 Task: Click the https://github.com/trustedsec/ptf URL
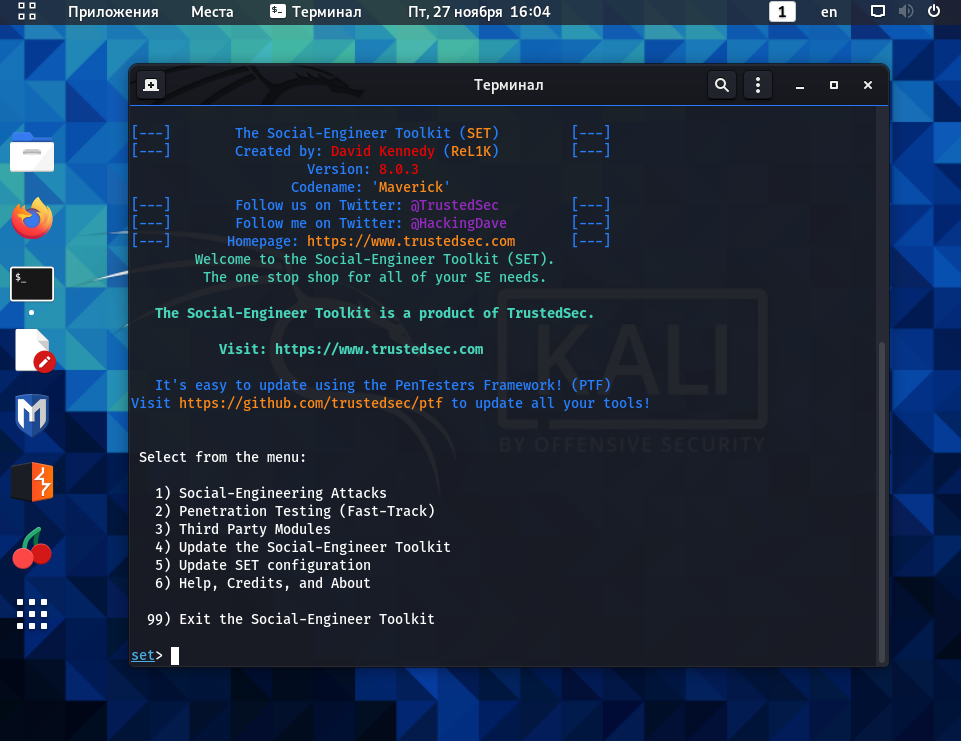pyautogui.click(x=311, y=403)
